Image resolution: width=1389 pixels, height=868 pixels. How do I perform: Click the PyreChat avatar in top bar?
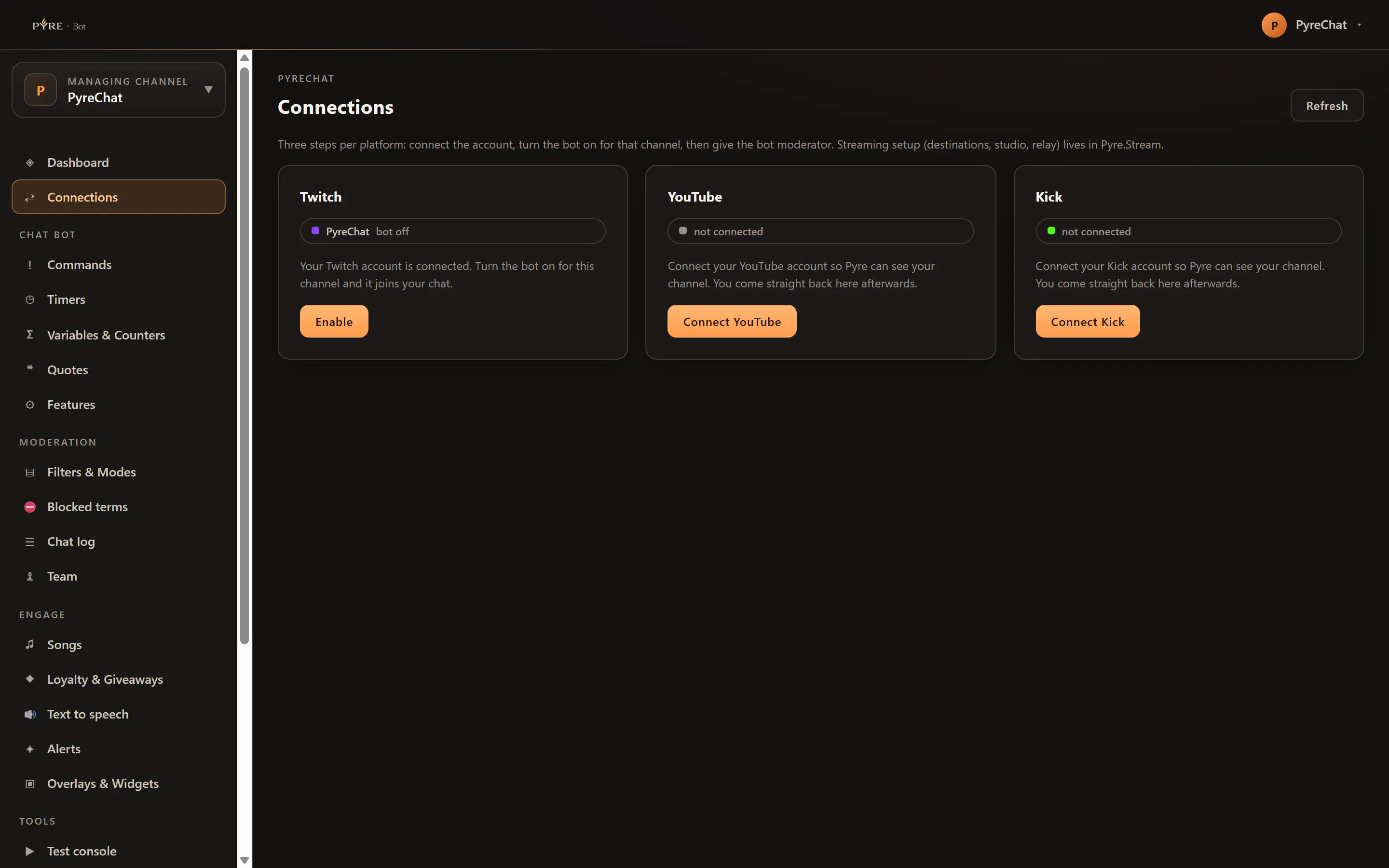1274,25
